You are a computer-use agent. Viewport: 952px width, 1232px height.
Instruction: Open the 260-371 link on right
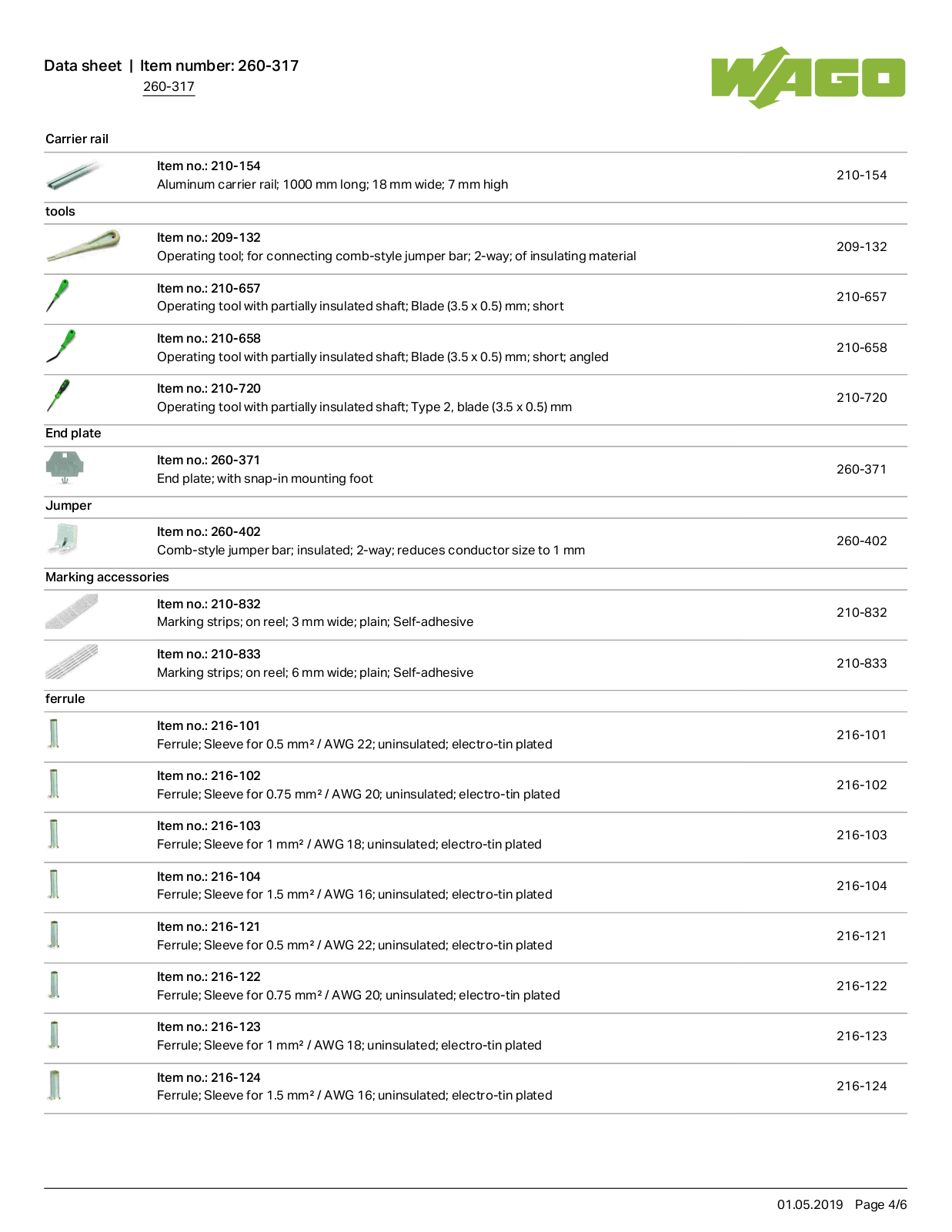click(861, 469)
